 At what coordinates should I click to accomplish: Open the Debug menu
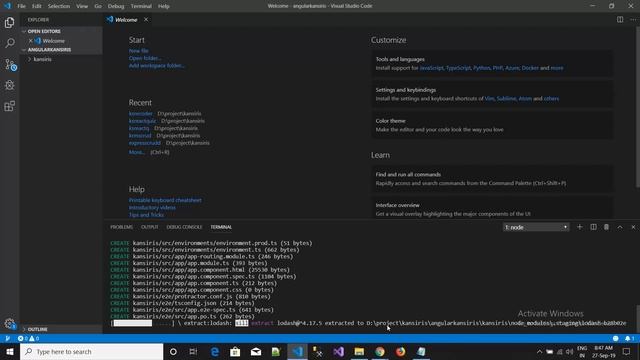point(116,6)
